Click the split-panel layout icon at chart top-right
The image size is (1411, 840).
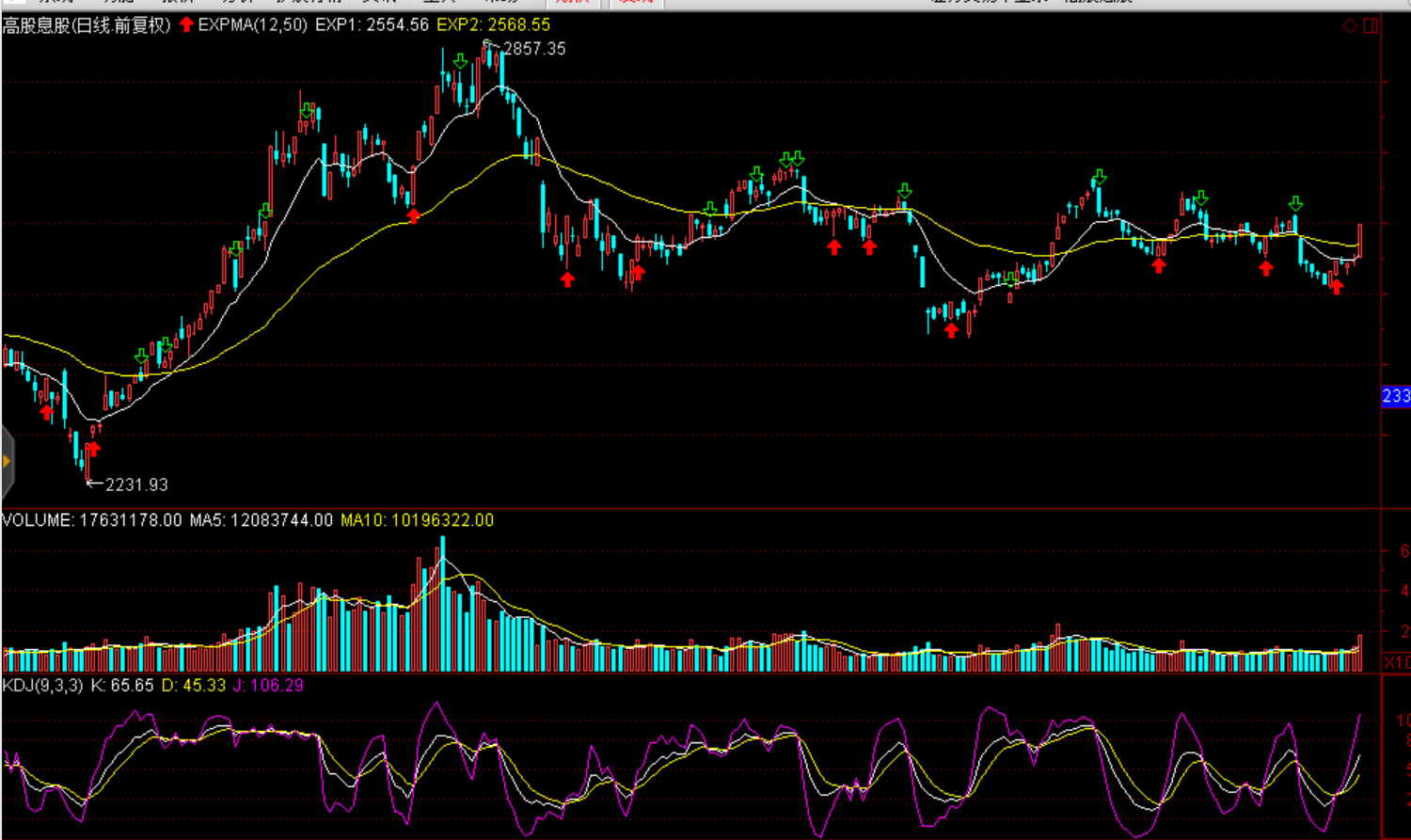(x=1371, y=25)
